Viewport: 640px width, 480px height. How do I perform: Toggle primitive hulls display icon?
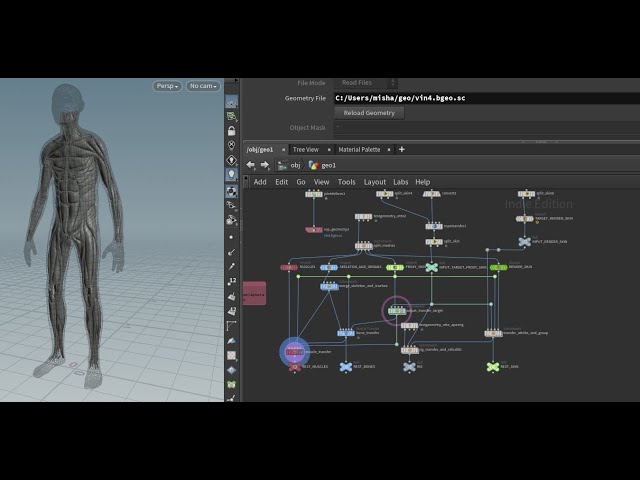[231, 325]
